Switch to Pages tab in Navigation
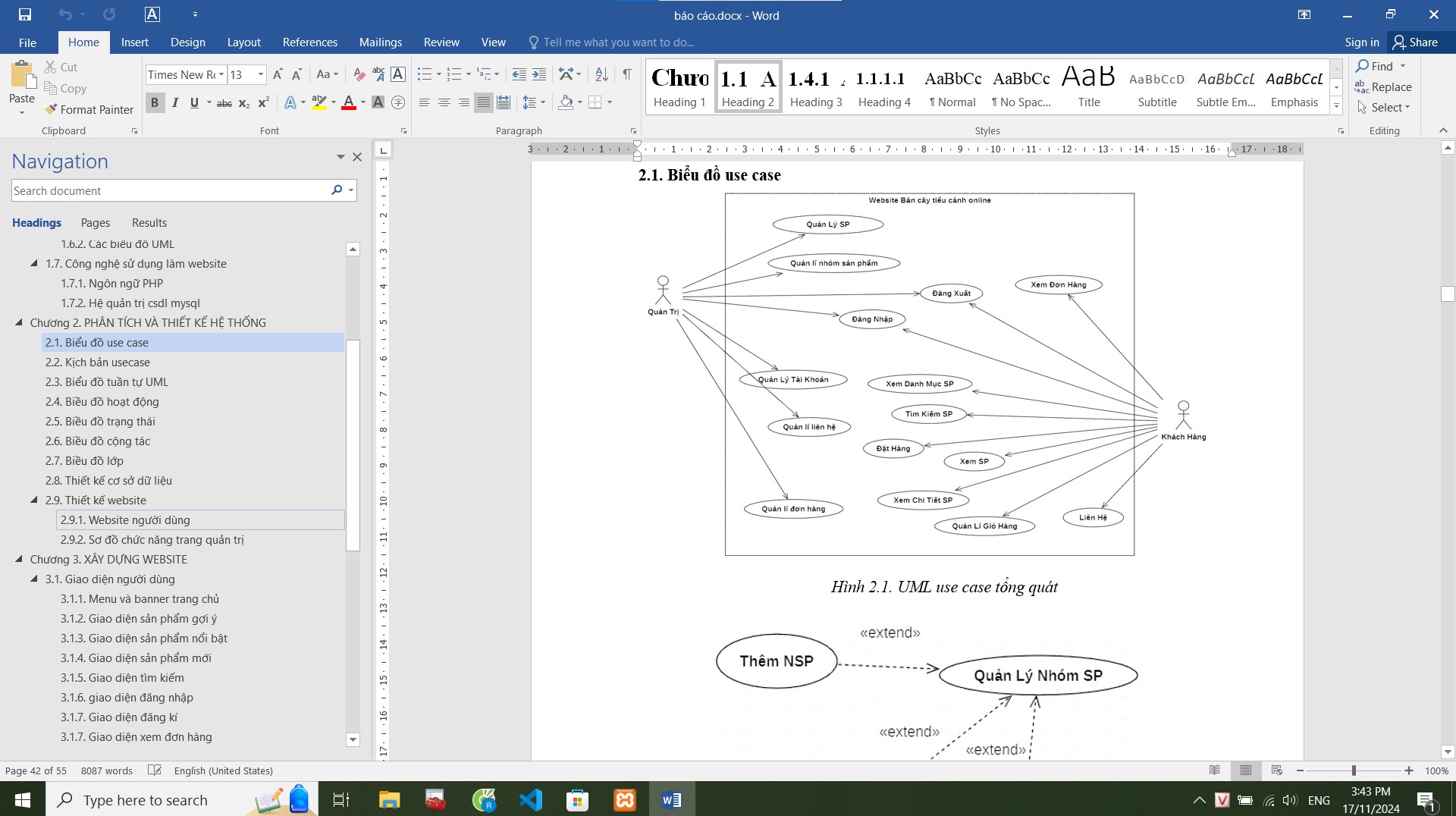Image resolution: width=1456 pixels, height=816 pixels. click(x=96, y=222)
